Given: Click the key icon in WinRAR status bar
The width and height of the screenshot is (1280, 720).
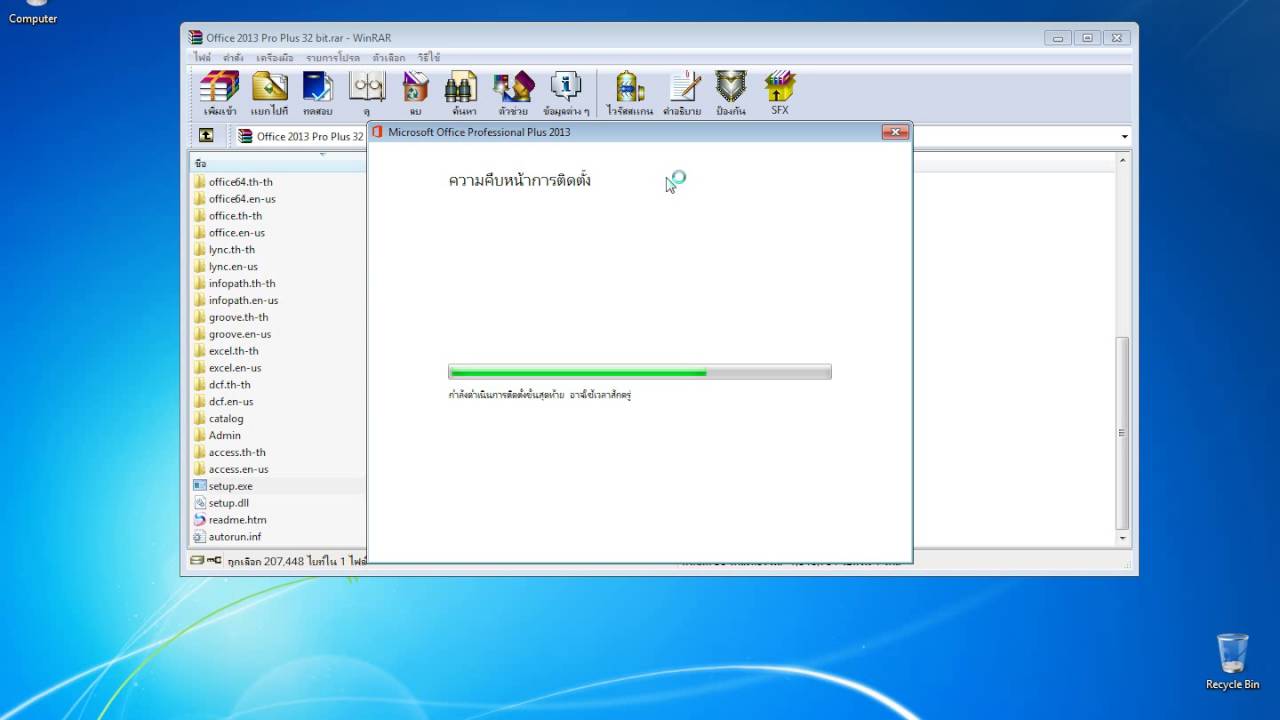Looking at the screenshot, I should (214, 561).
